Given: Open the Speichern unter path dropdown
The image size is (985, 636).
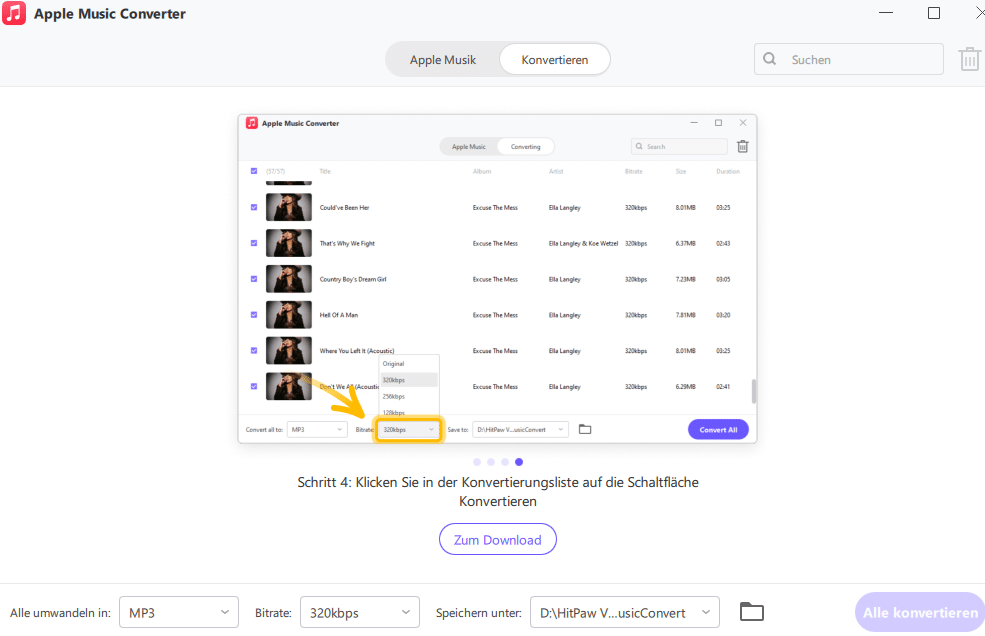Looking at the screenshot, I should click(625, 612).
